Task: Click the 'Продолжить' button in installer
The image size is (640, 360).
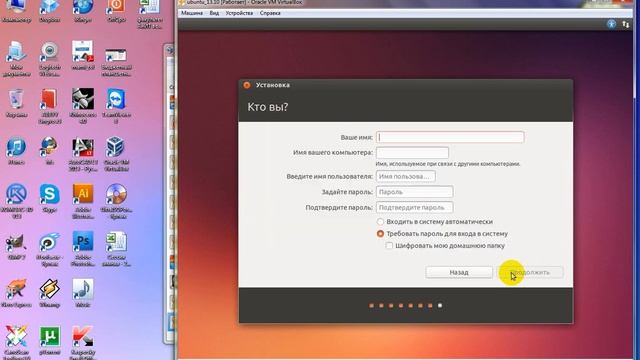Action: pos(531,272)
